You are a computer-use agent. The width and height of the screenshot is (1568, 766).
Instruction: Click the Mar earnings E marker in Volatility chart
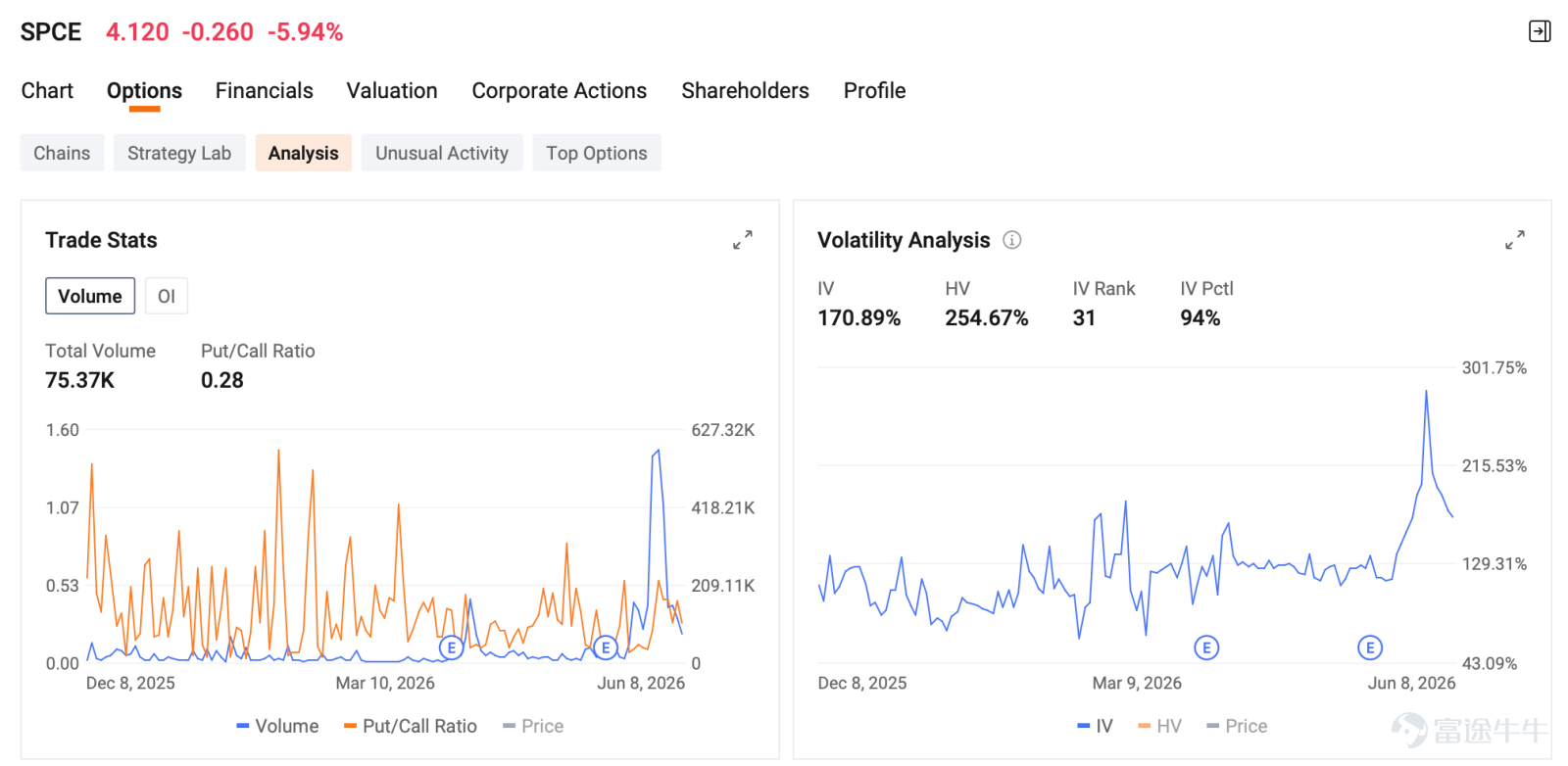click(1206, 647)
